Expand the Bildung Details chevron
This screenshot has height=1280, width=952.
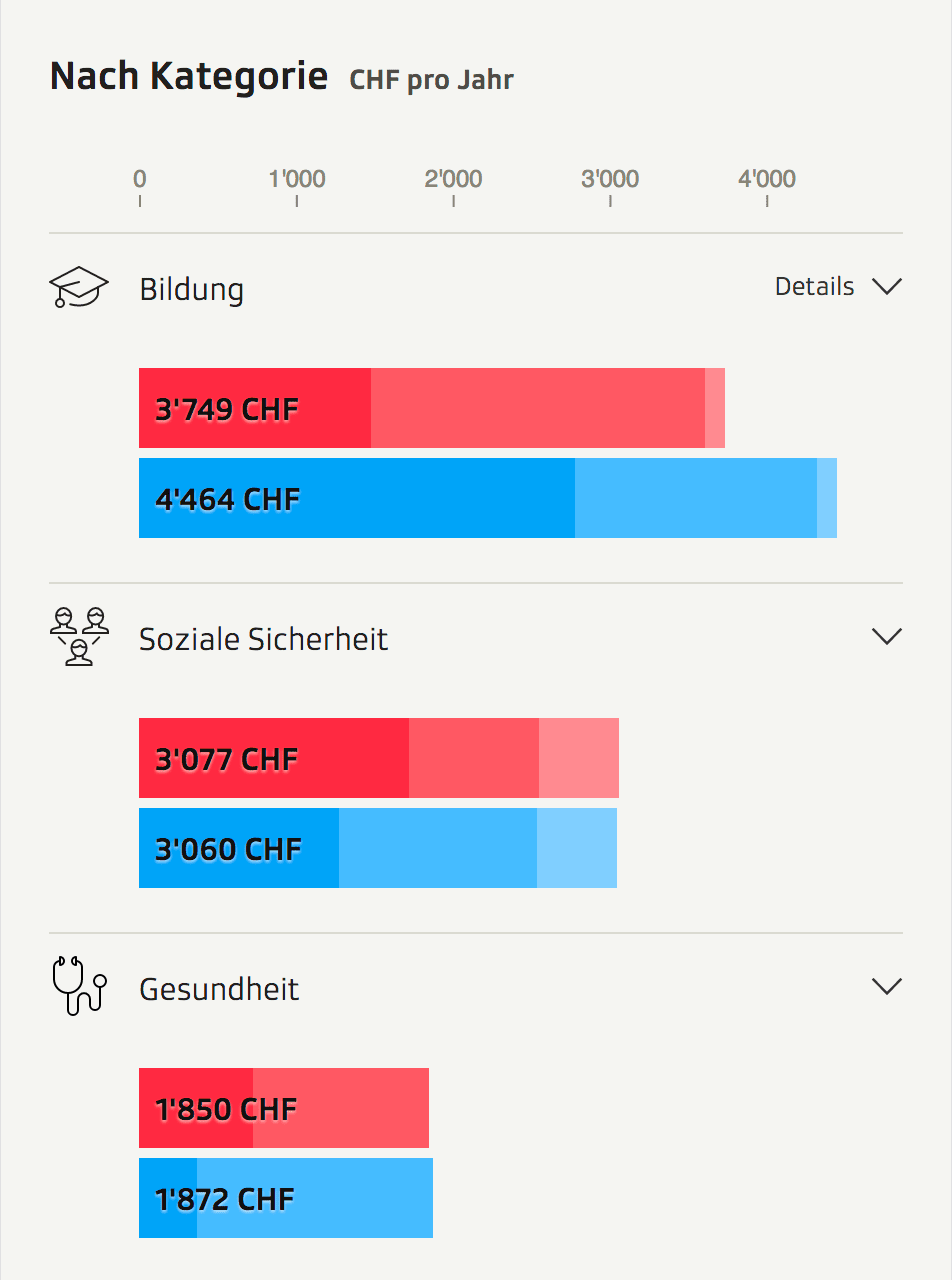[x=887, y=287]
